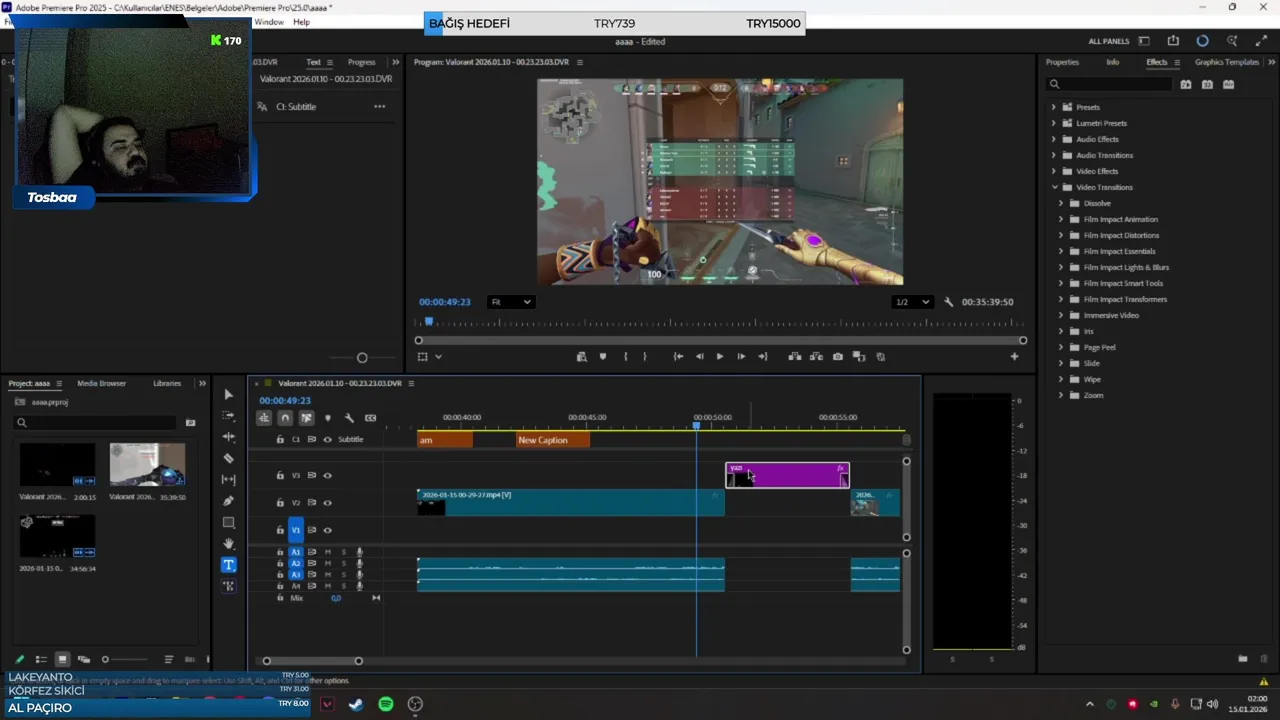The image size is (1280, 720).
Task: Solo audio track A2
Action: point(344,564)
